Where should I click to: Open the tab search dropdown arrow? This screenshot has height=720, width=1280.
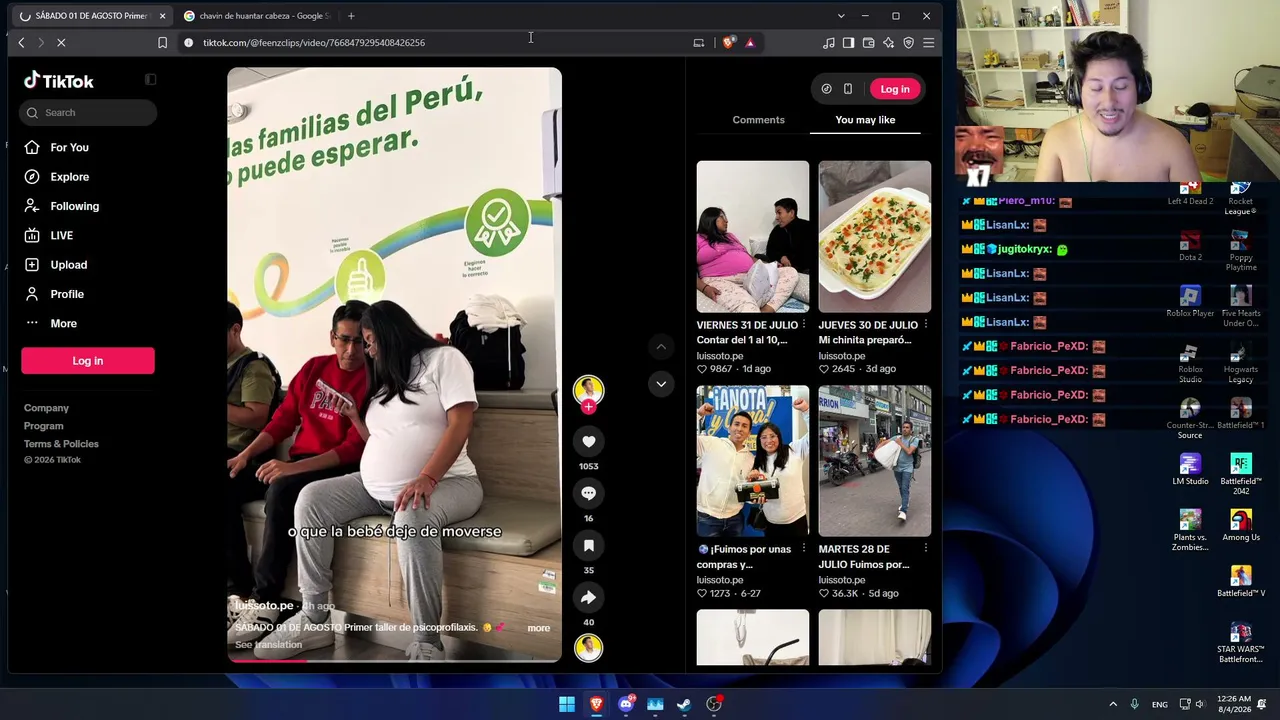[x=841, y=16]
